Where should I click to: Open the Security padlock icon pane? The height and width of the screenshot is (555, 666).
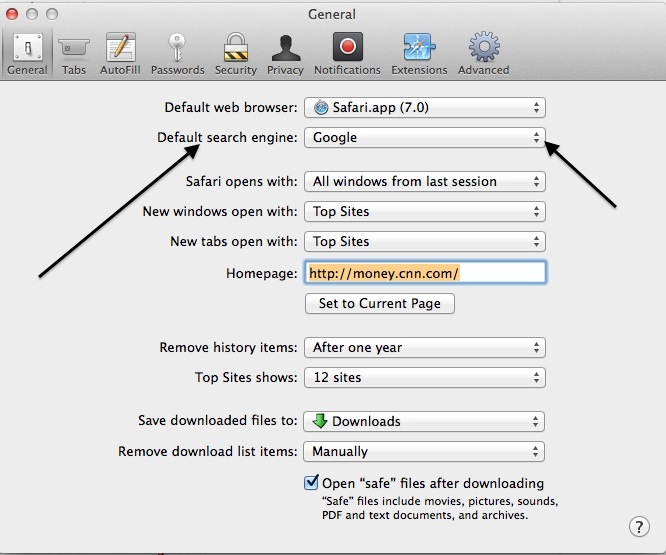click(236, 54)
